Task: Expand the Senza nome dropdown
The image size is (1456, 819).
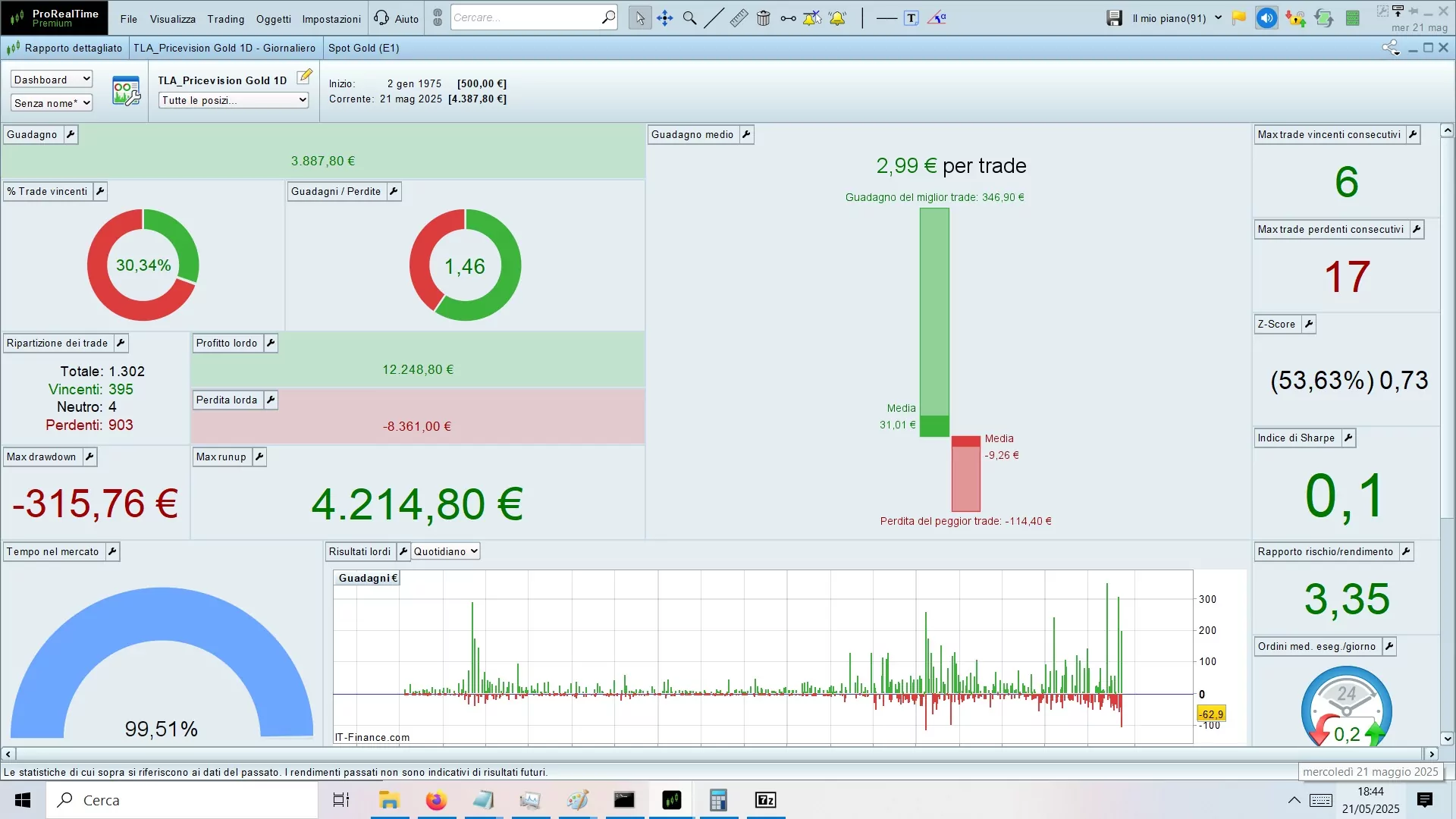Action: (52, 103)
